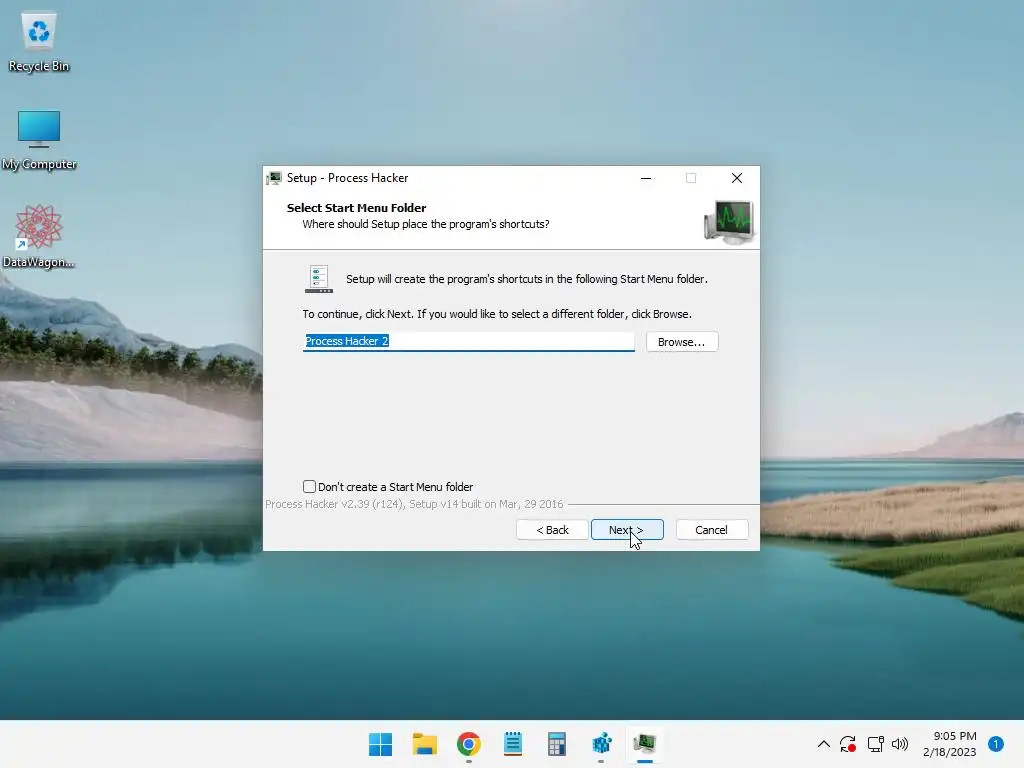Open the volume tray icon
Image resolution: width=1024 pixels, height=768 pixels.
(x=900, y=744)
